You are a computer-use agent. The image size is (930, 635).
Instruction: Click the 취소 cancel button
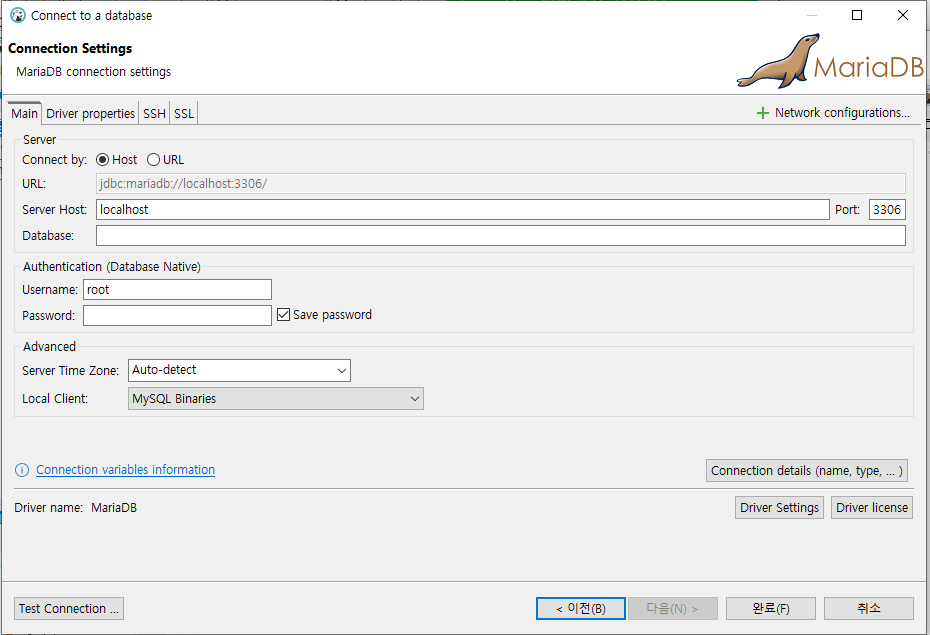pos(868,609)
